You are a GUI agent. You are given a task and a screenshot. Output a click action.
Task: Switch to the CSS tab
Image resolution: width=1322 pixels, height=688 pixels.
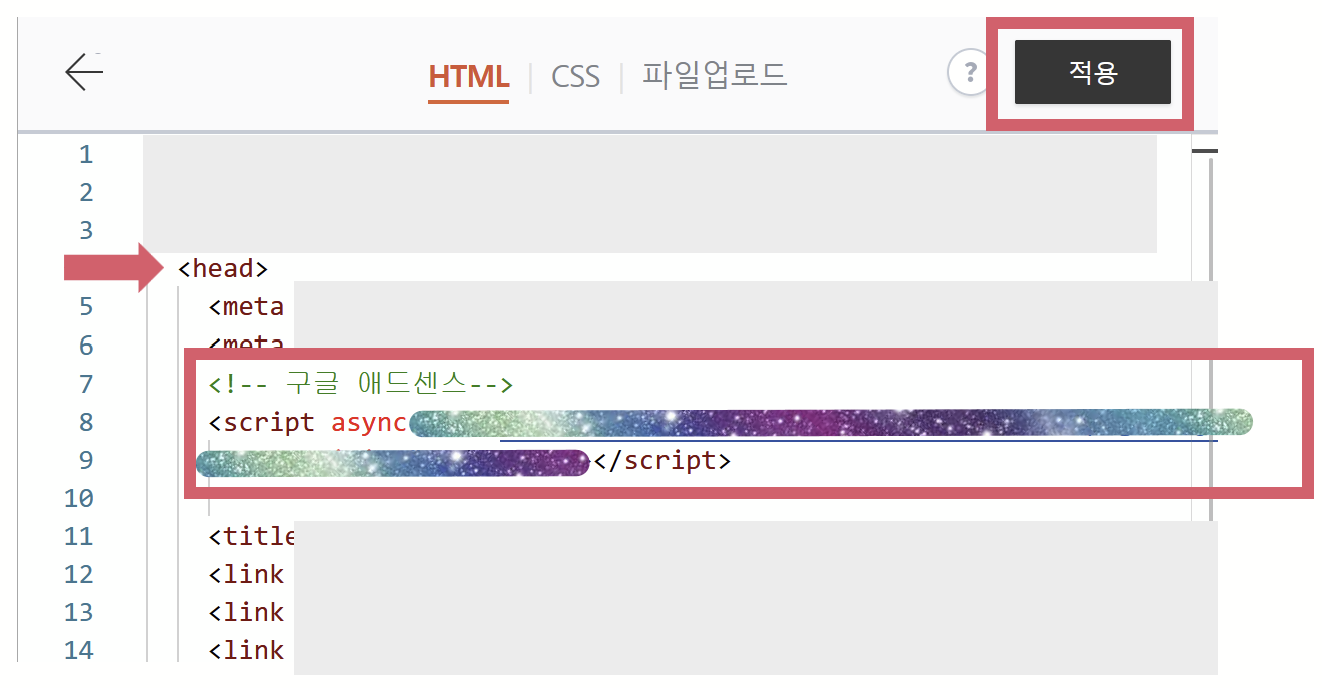point(575,76)
